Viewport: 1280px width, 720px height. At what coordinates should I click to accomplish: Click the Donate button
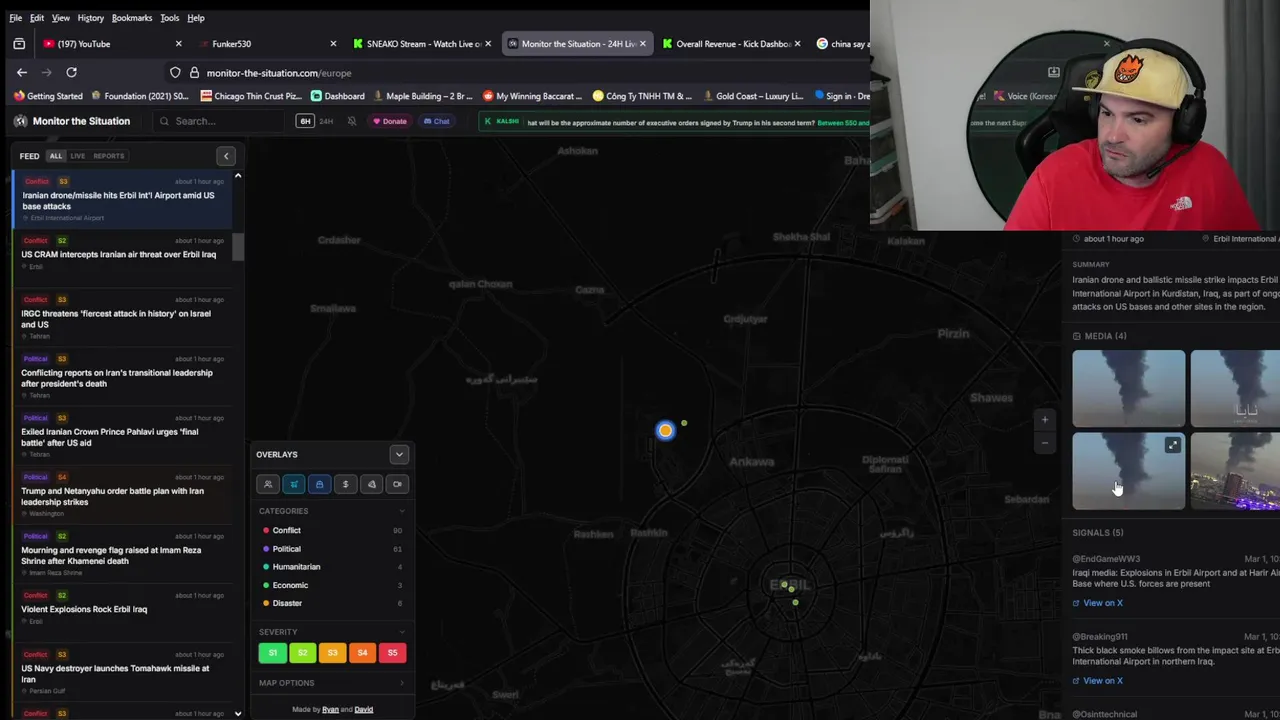click(390, 121)
